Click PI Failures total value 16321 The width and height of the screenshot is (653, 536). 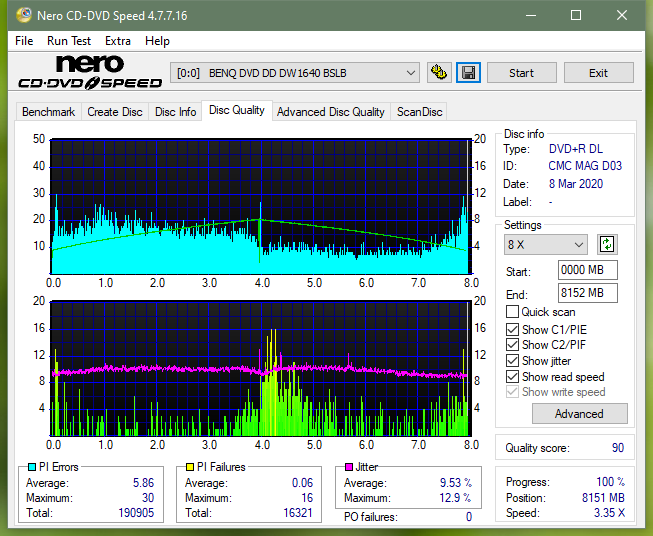(298, 513)
